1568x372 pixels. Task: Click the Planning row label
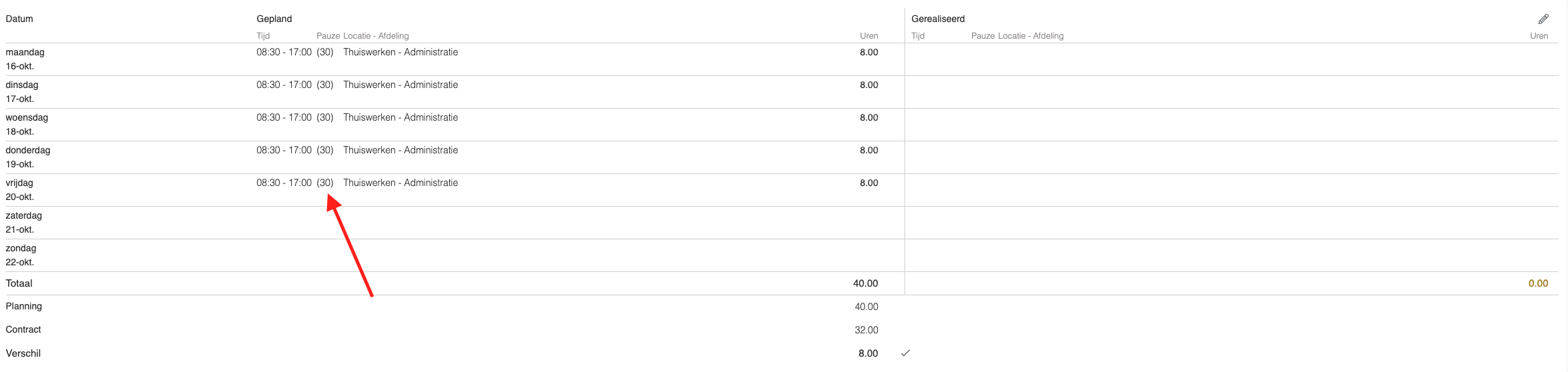[x=24, y=306]
